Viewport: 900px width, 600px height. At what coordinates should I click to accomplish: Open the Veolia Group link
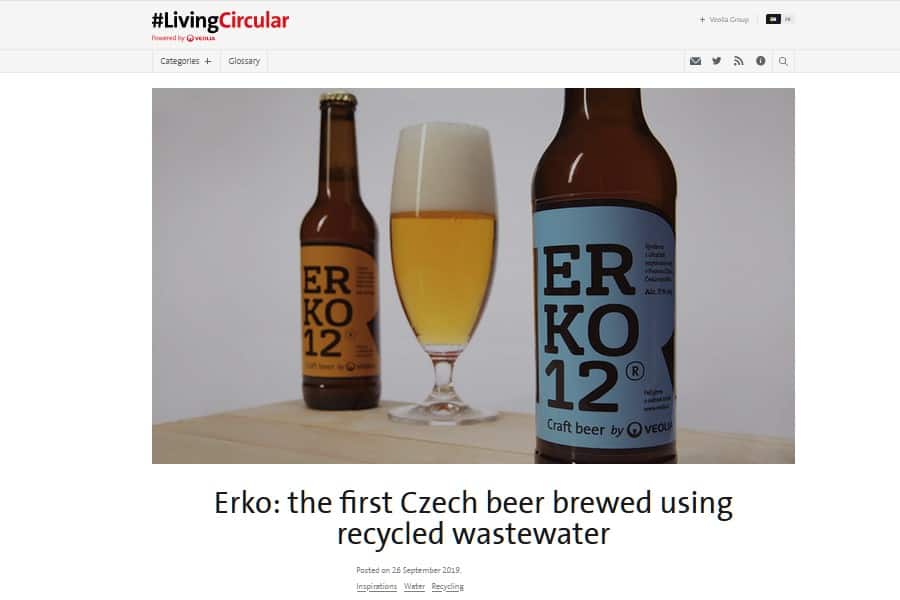click(x=729, y=20)
